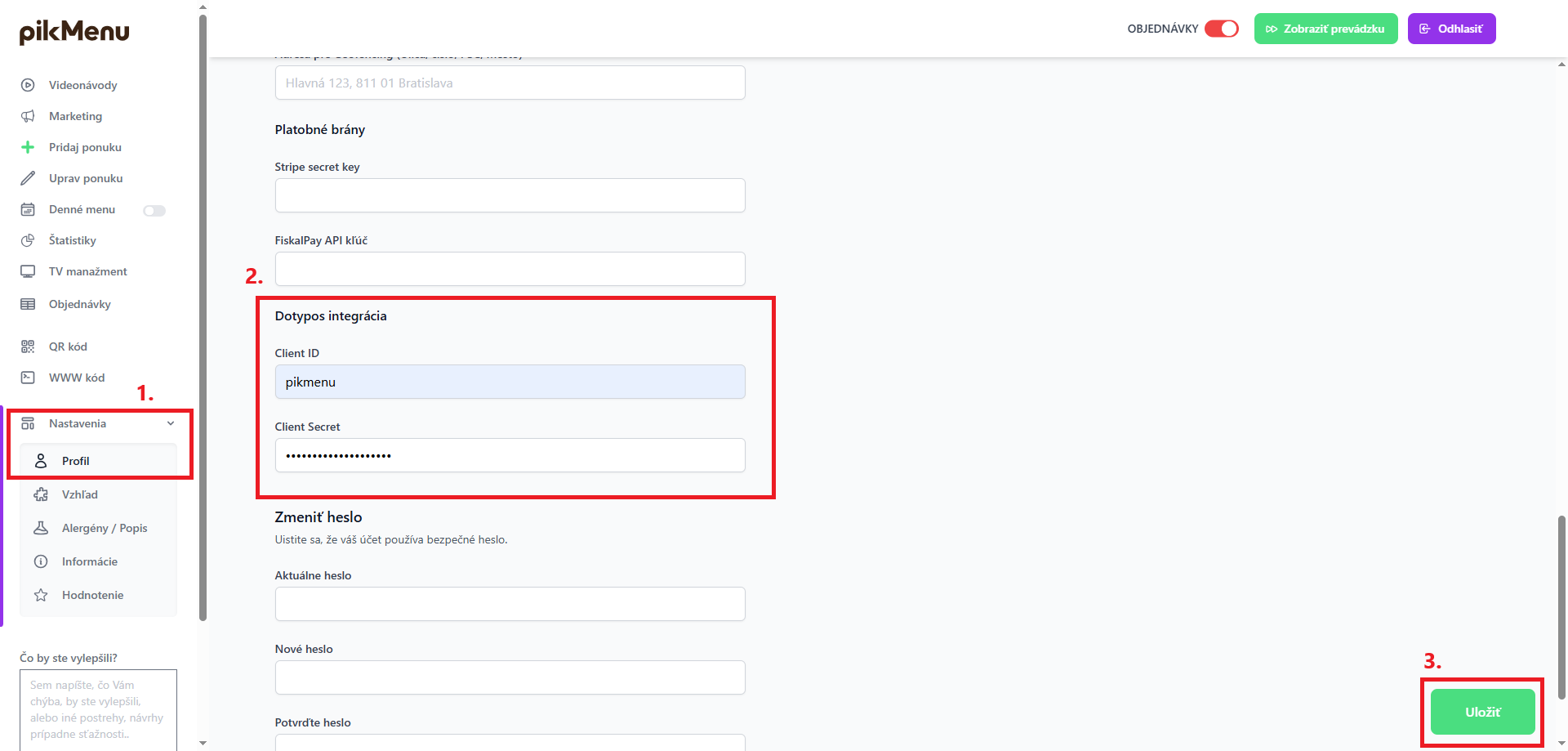Screen dimensions: 1568x751
Task: Click the WWW kód terminal icon
Action: (x=28, y=378)
